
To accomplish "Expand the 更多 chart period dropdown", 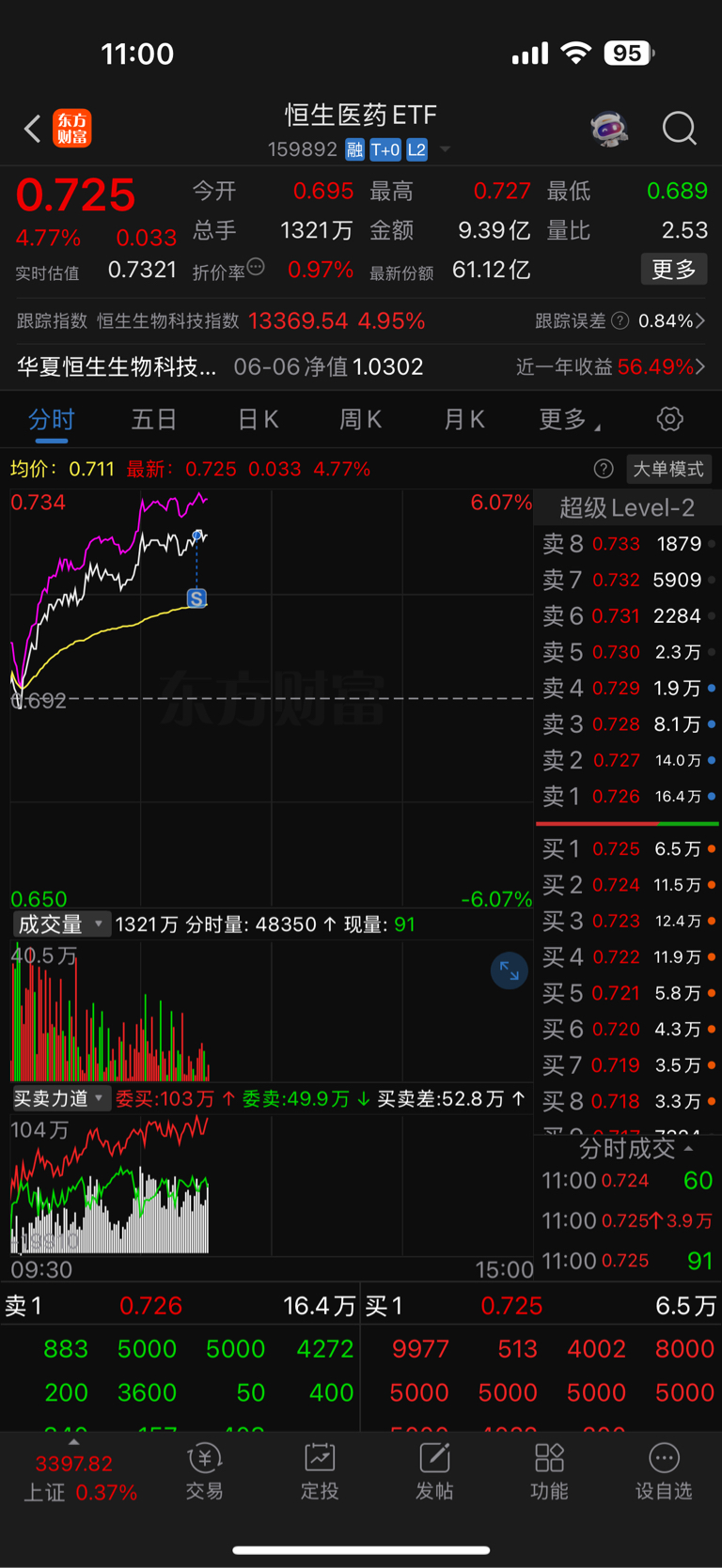I will pyautogui.click(x=569, y=419).
